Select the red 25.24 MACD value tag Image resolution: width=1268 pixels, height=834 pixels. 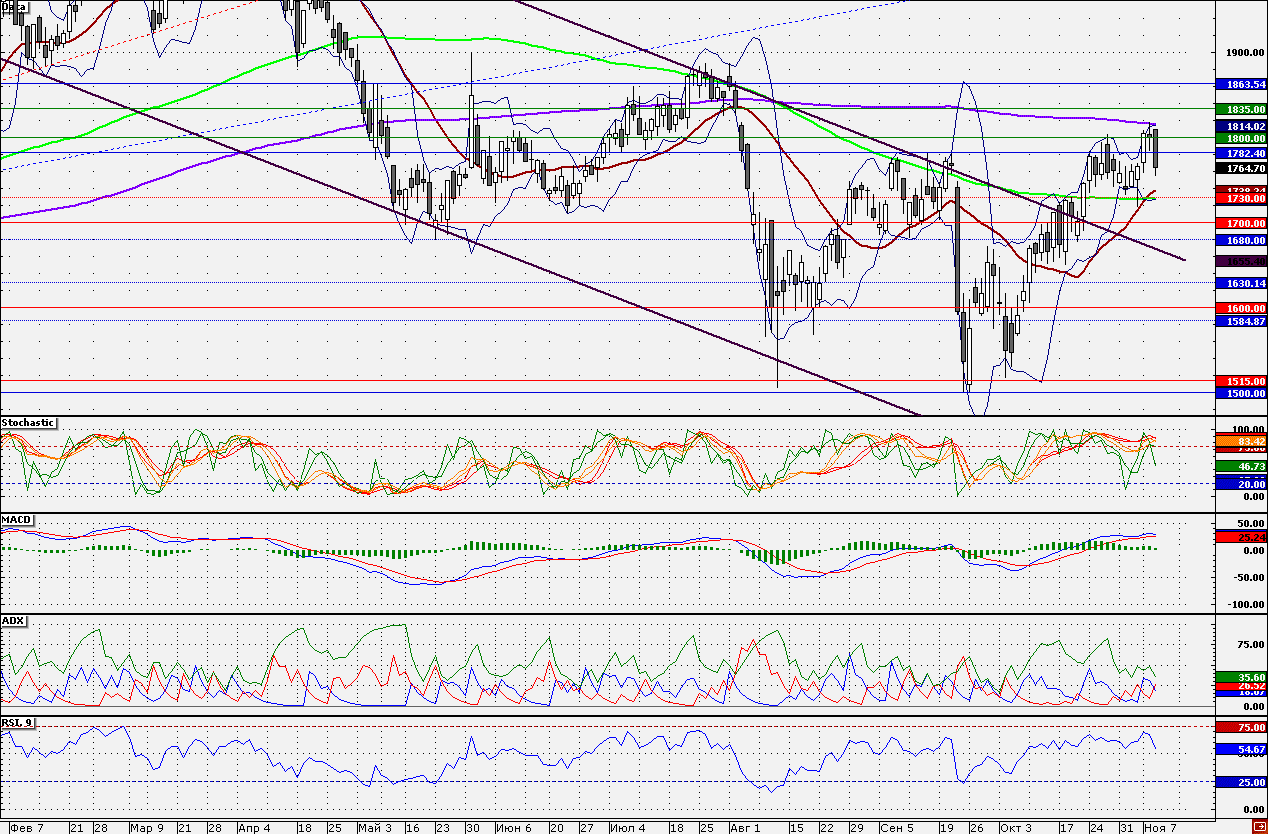(1240, 537)
